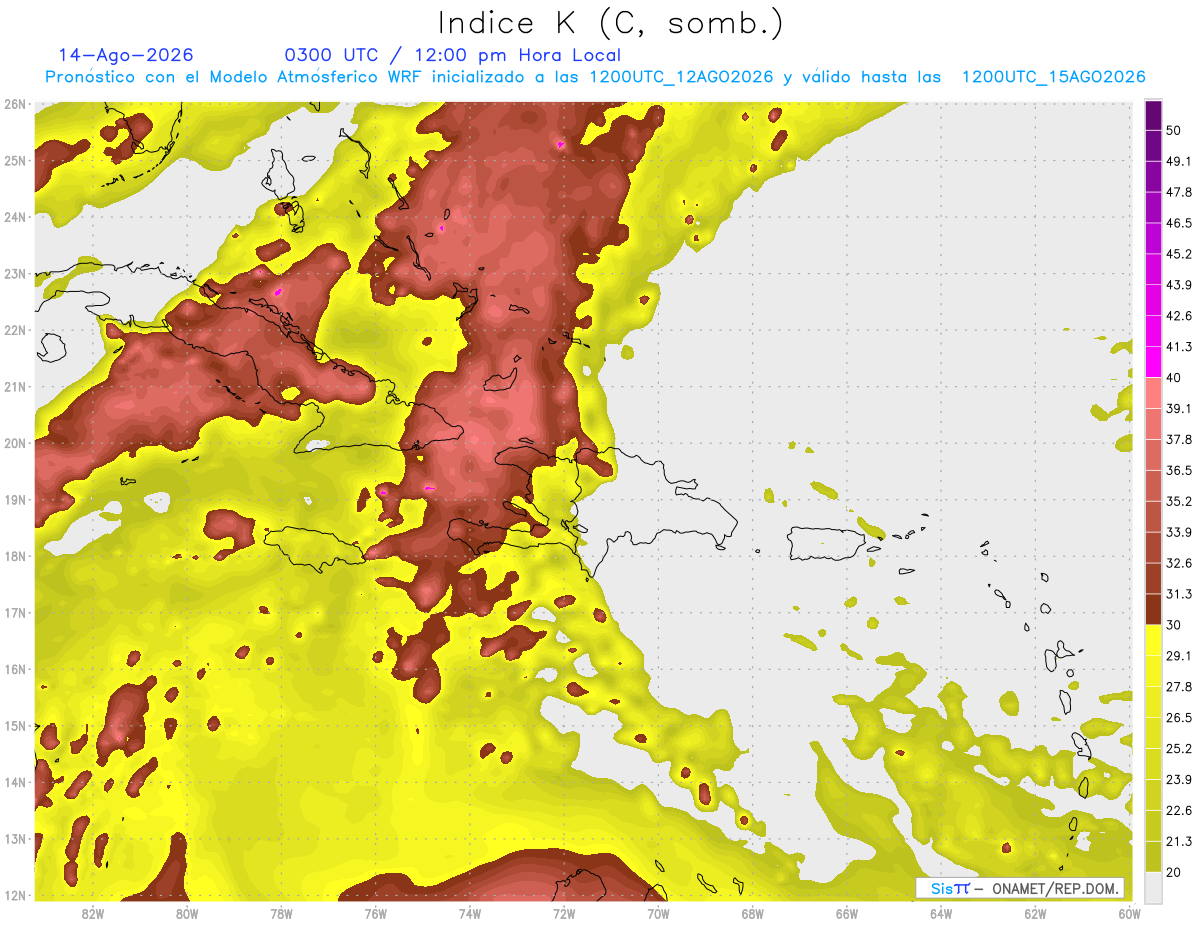Image resolution: width=1200 pixels, height=927 pixels.
Task: Click the 66W longitude label
Action: point(847,913)
